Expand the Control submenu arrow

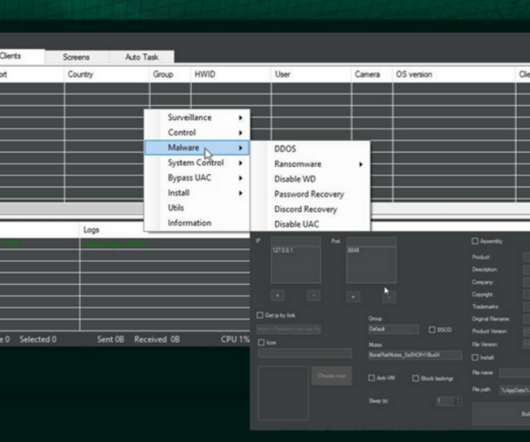click(241, 132)
